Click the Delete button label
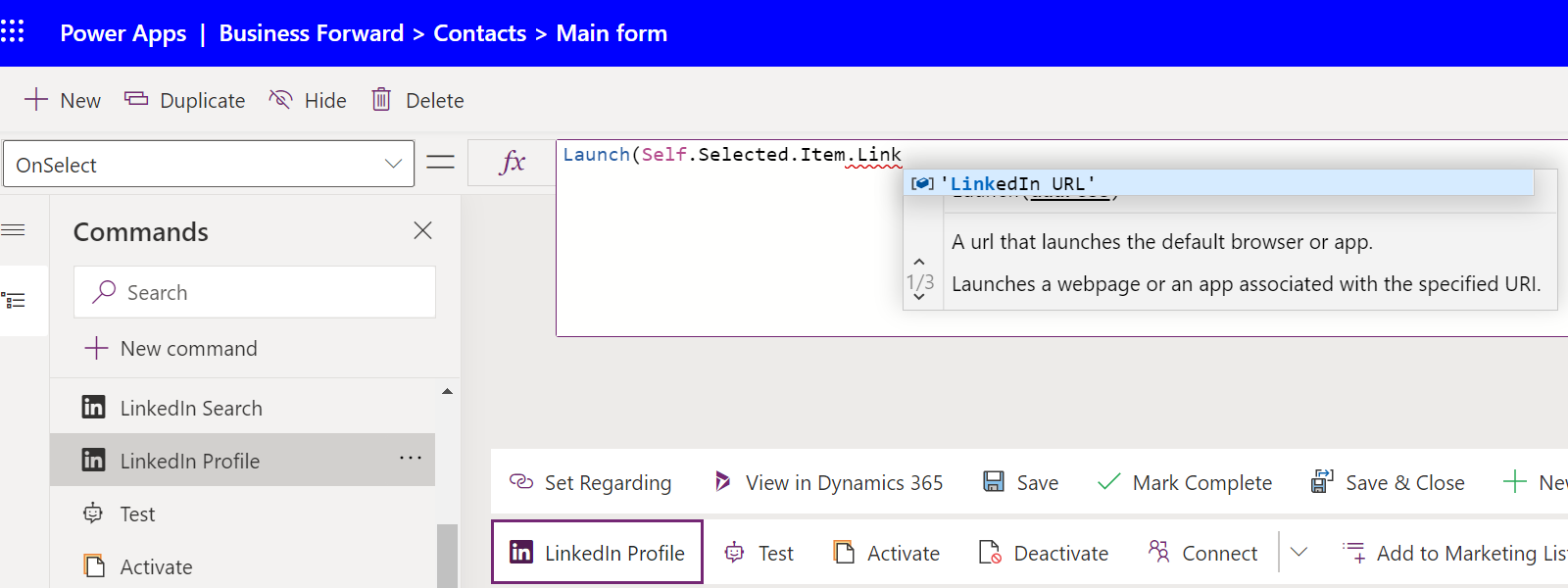 click(x=434, y=100)
